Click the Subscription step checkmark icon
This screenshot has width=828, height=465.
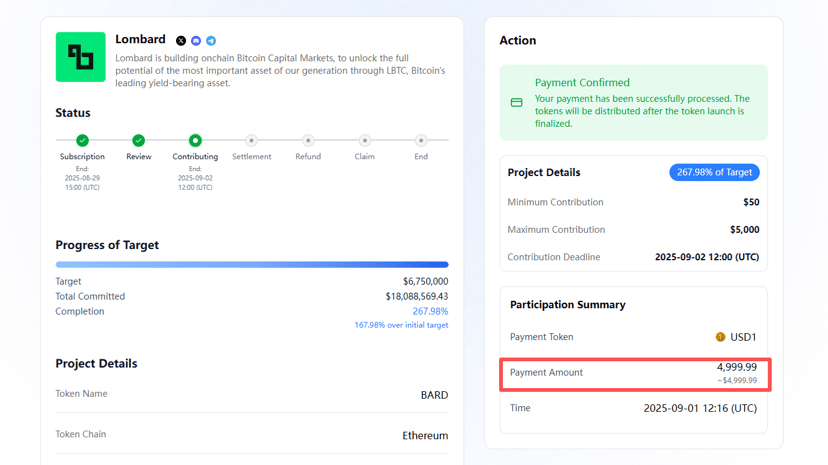pos(82,141)
